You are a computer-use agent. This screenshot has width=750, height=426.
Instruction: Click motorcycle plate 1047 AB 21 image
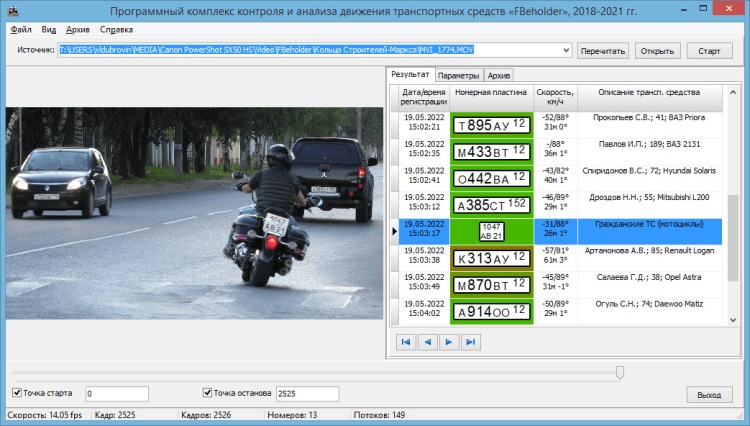491,231
